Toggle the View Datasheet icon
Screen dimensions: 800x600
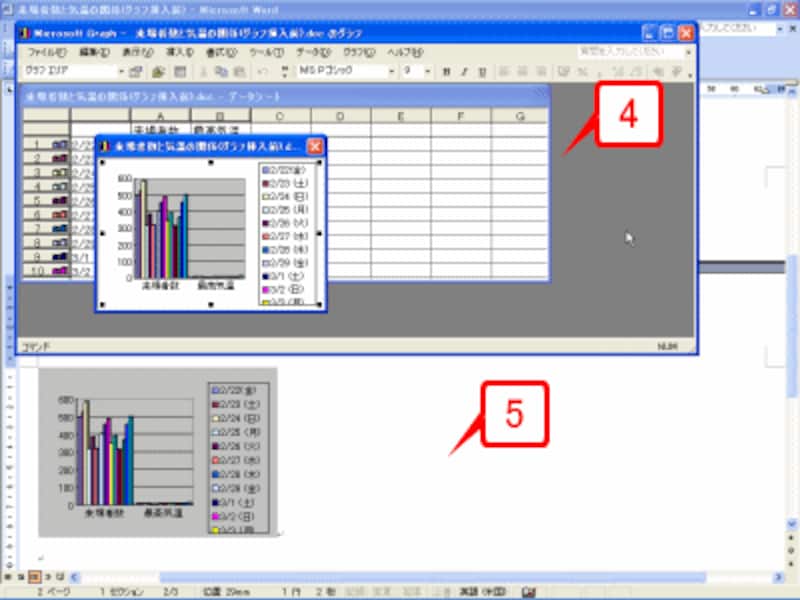pyautogui.click(x=180, y=72)
